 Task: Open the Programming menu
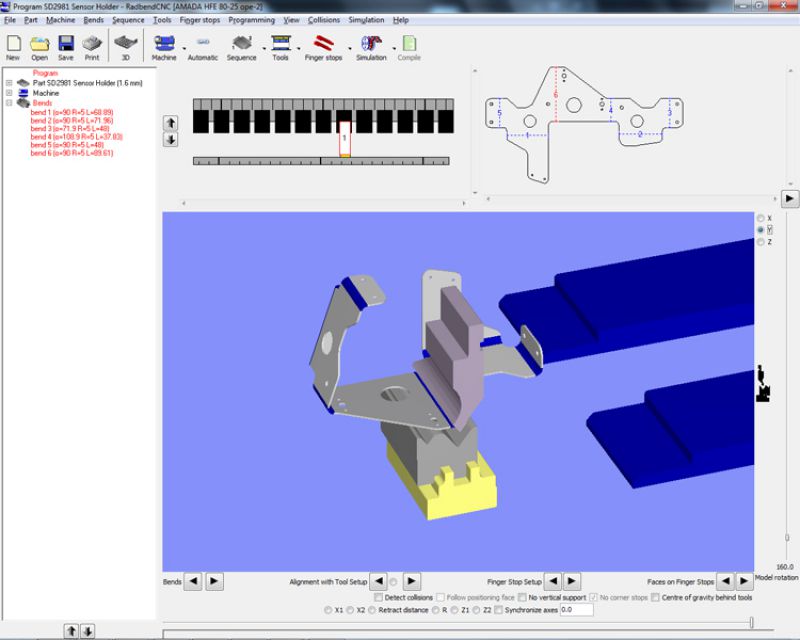[250, 20]
